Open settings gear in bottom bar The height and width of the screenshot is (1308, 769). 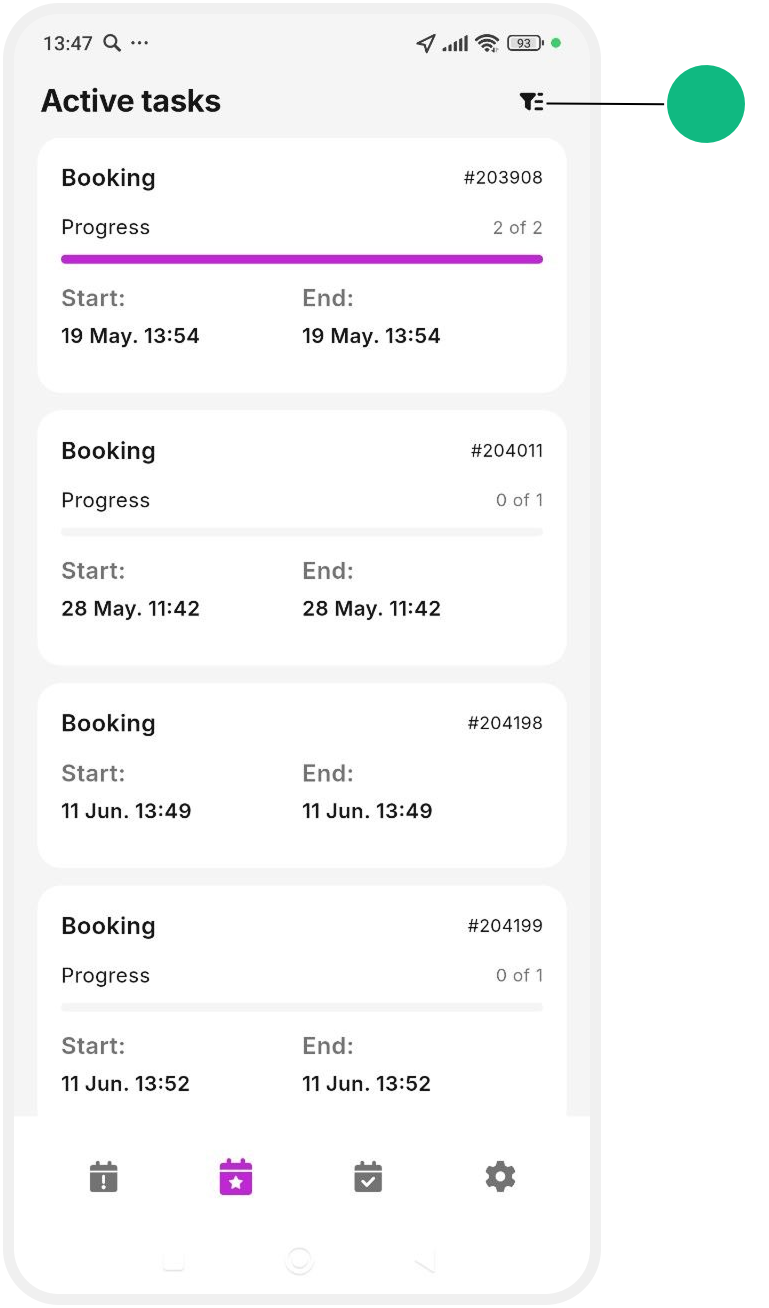[500, 1176]
